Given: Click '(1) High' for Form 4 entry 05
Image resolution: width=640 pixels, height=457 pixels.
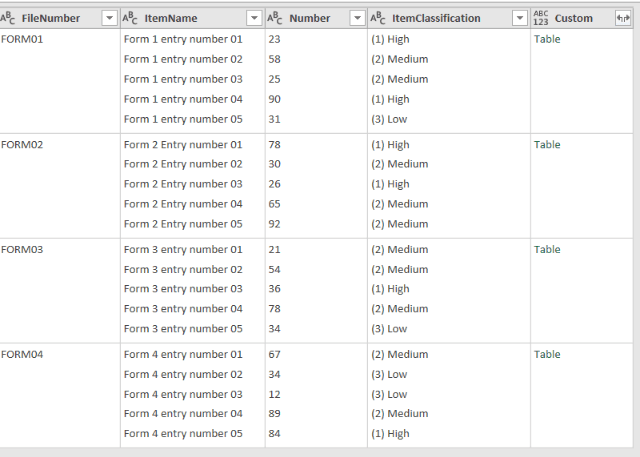Looking at the screenshot, I should point(390,434).
